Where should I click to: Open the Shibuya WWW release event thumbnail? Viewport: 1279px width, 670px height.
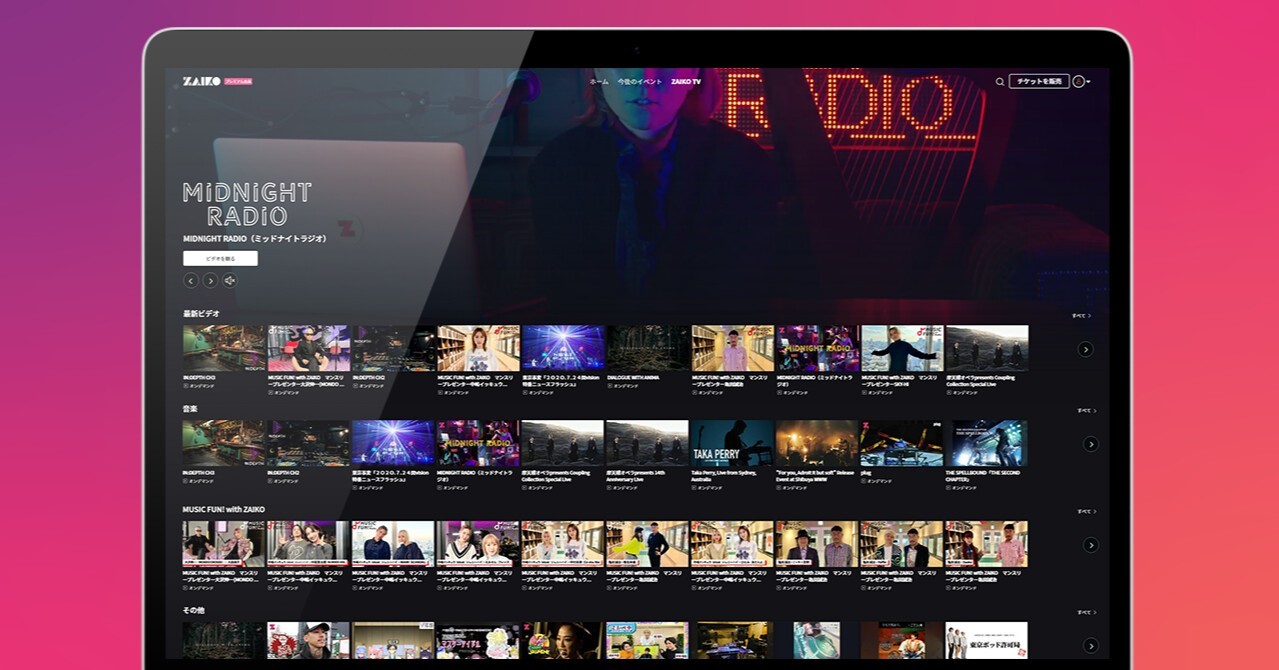coord(817,443)
